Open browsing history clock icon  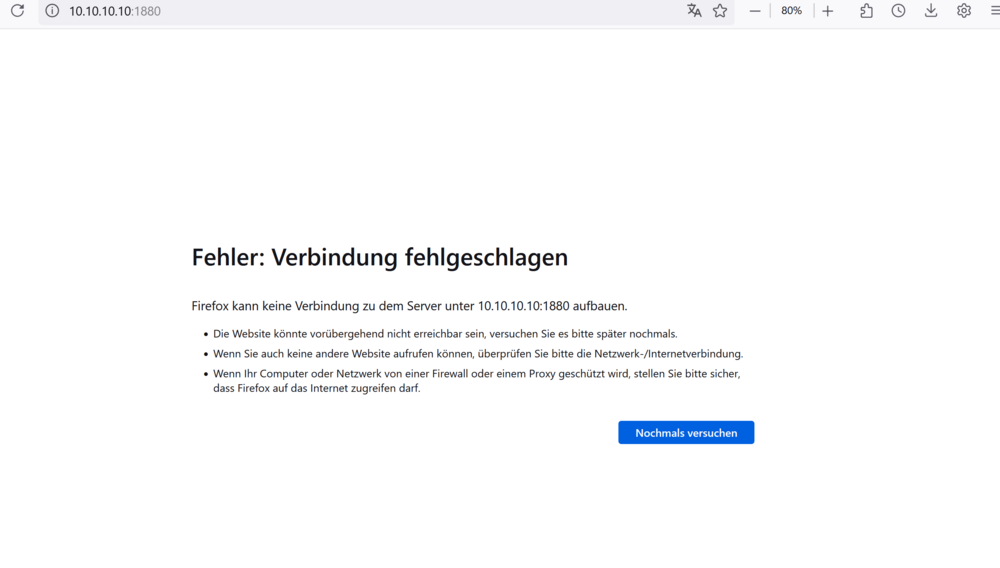point(899,11)
